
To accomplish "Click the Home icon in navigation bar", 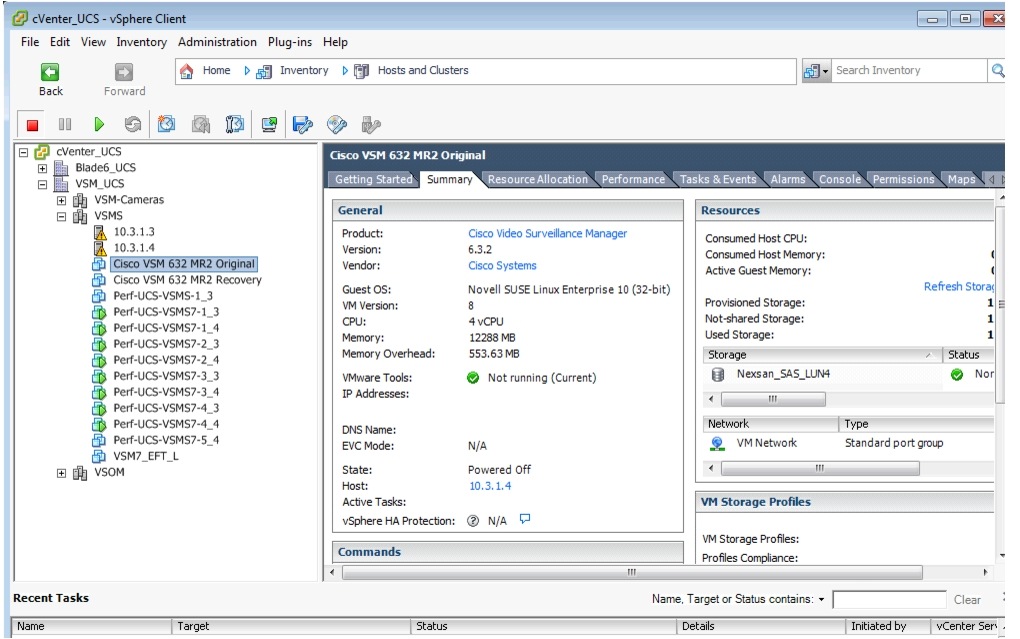I will coord(186,71).
